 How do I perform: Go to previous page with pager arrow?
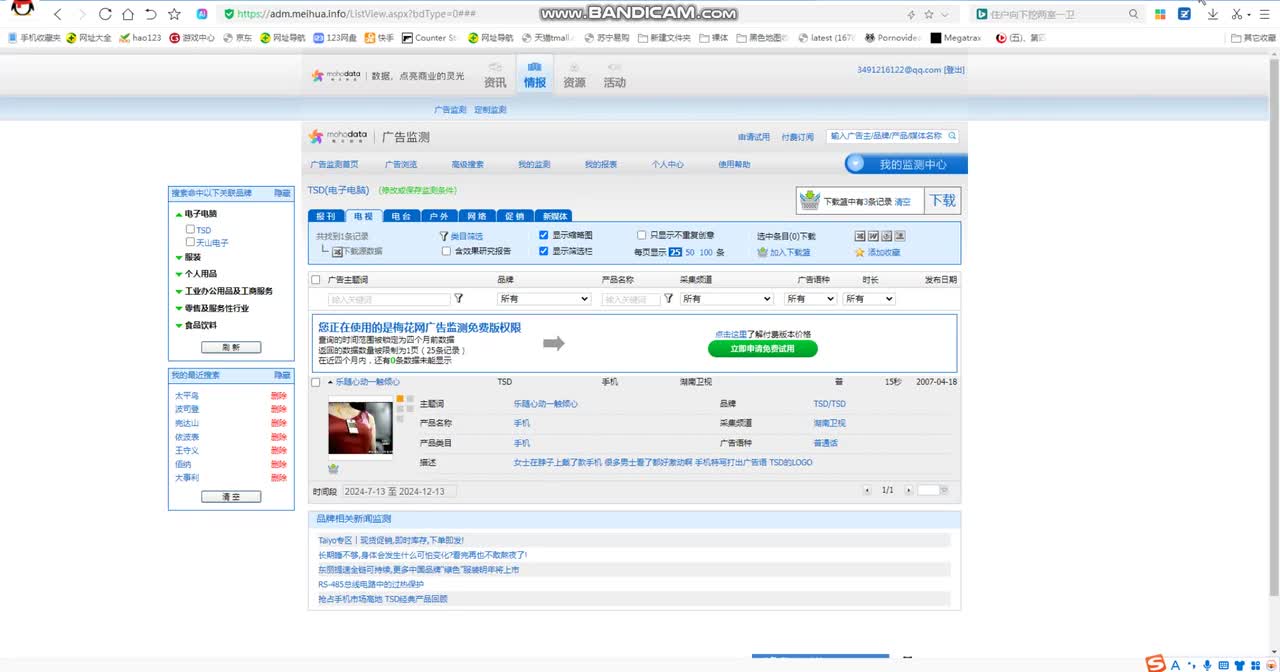867,490
